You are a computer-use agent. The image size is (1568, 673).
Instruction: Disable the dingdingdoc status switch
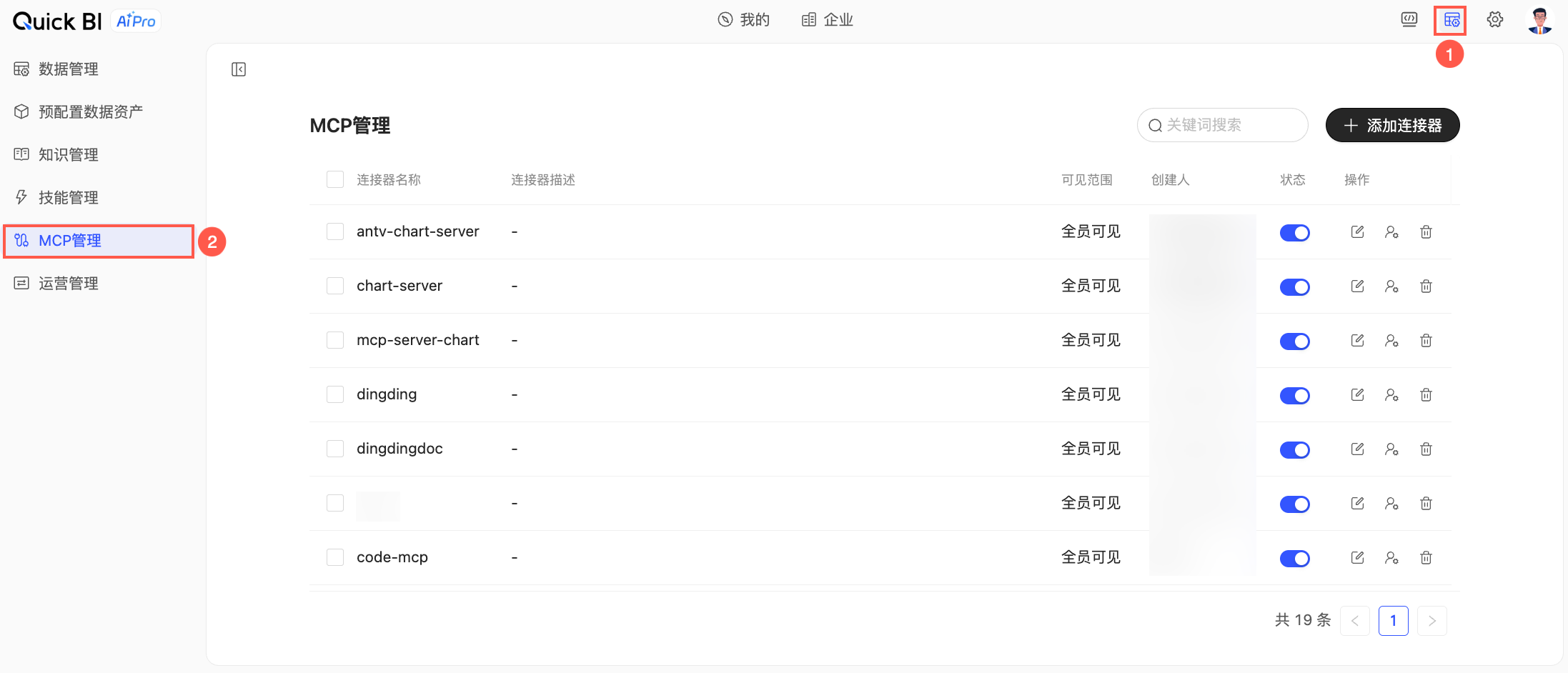(x=1294, y=450)
